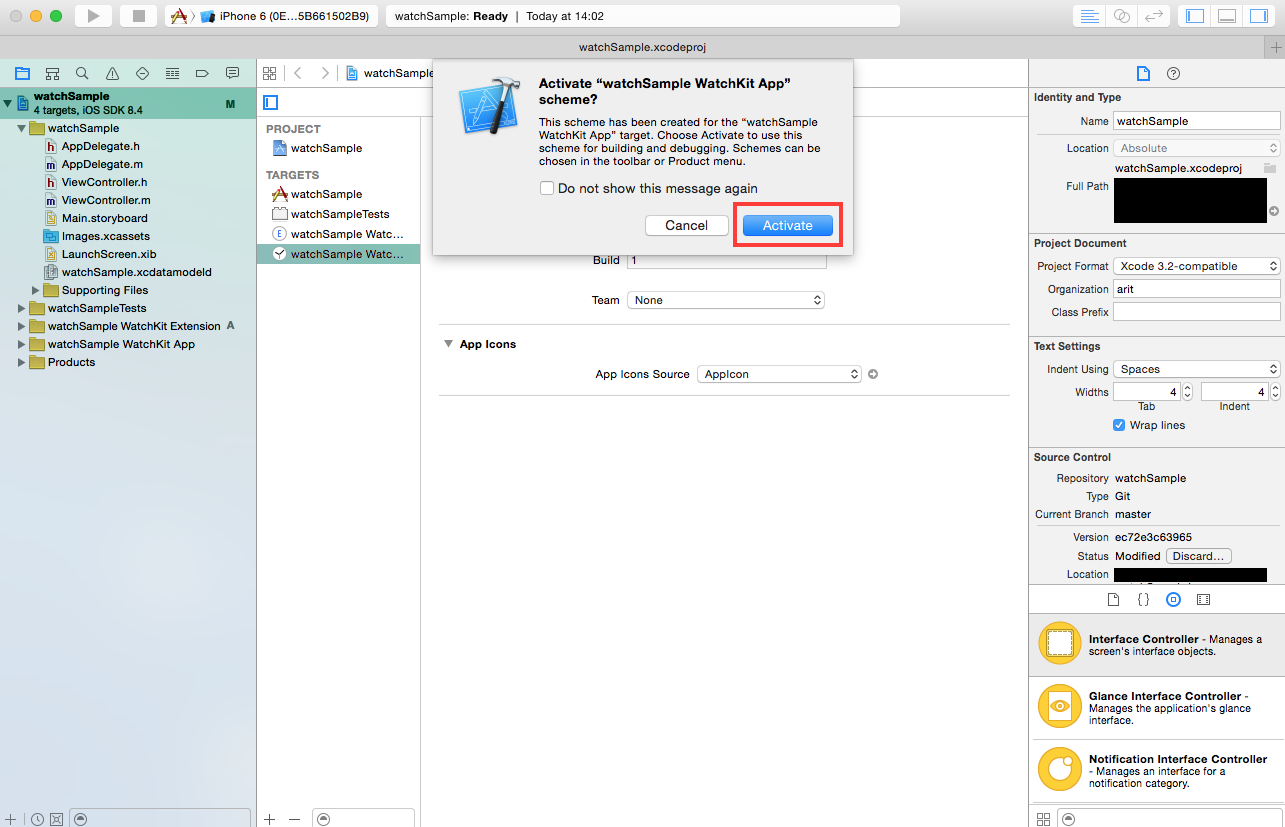Click Cancel in the scheme dialog
1285x827 pixels.
point(687,225)
